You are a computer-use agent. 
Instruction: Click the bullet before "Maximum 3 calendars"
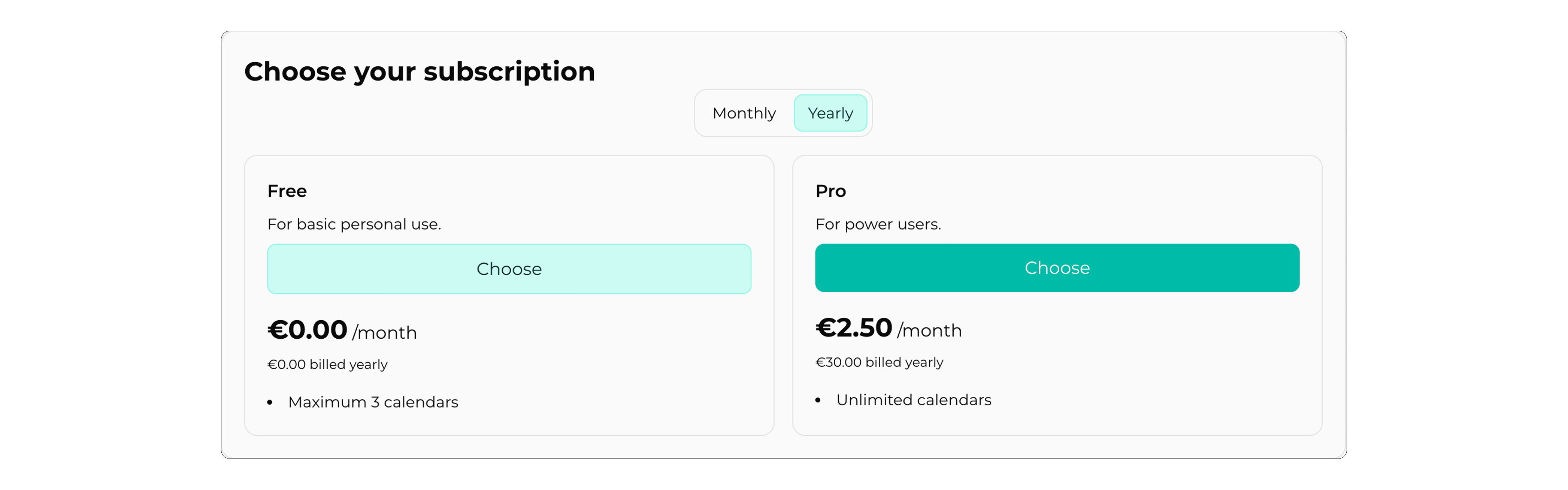click(270, 402)
